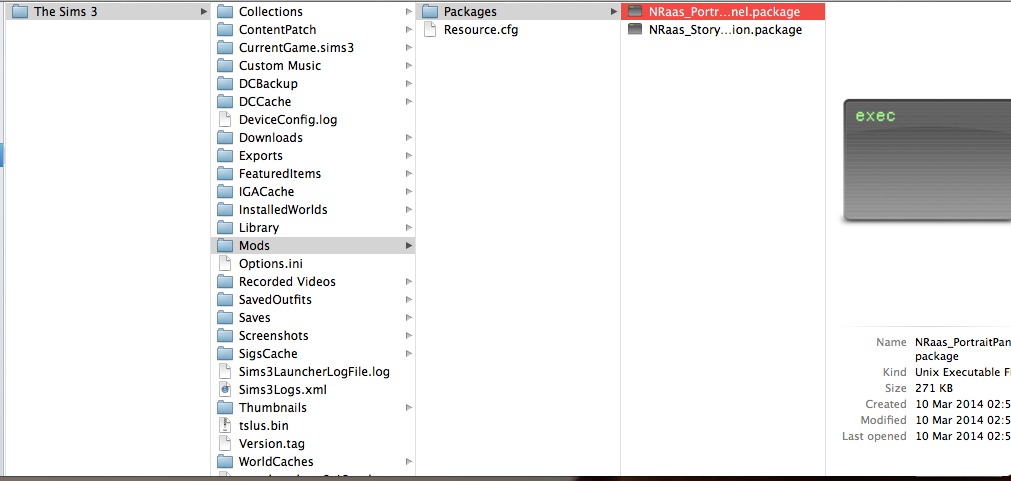
Task: Click the Exports folder icon
Action: [224, 155]
